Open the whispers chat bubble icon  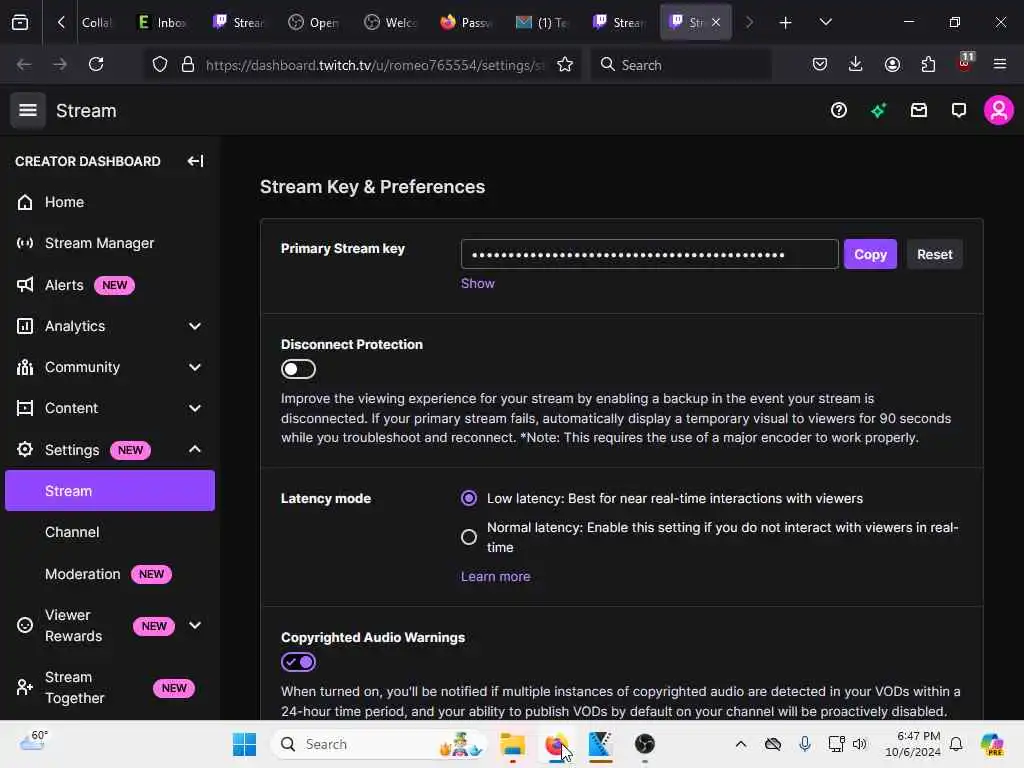pos(958,110)
